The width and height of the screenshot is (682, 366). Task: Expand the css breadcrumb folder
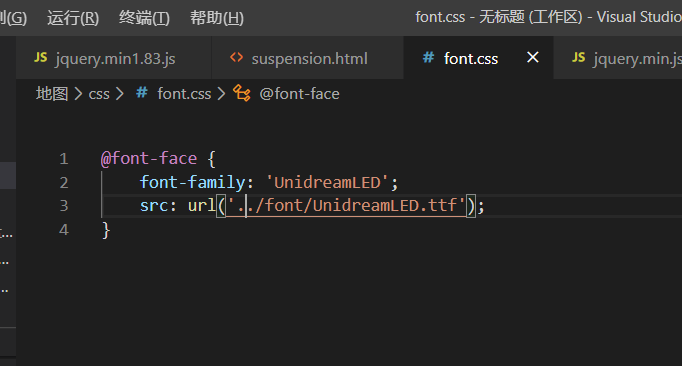tap(99, 94)
